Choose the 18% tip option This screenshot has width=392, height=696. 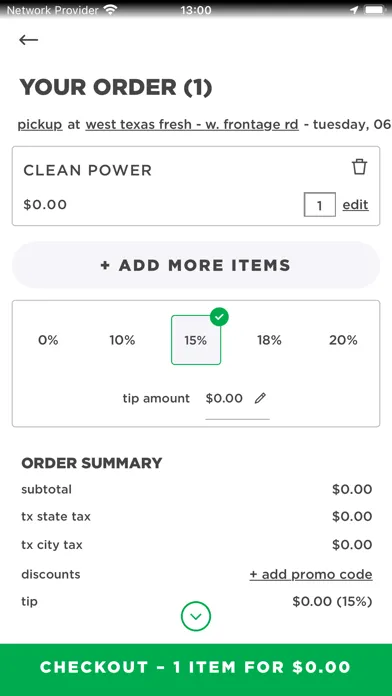pos(269,340)
